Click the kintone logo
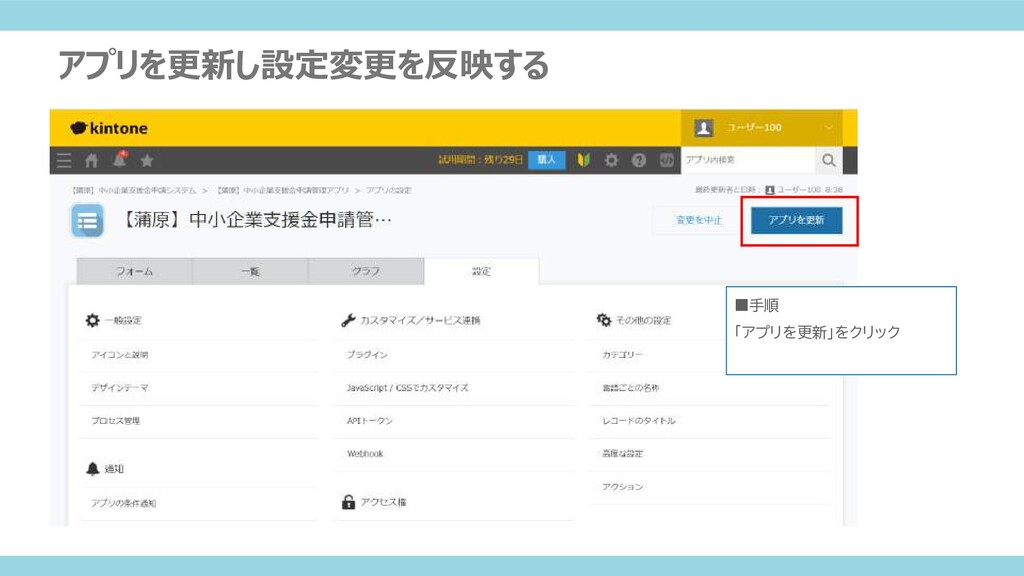 [109, 128]
